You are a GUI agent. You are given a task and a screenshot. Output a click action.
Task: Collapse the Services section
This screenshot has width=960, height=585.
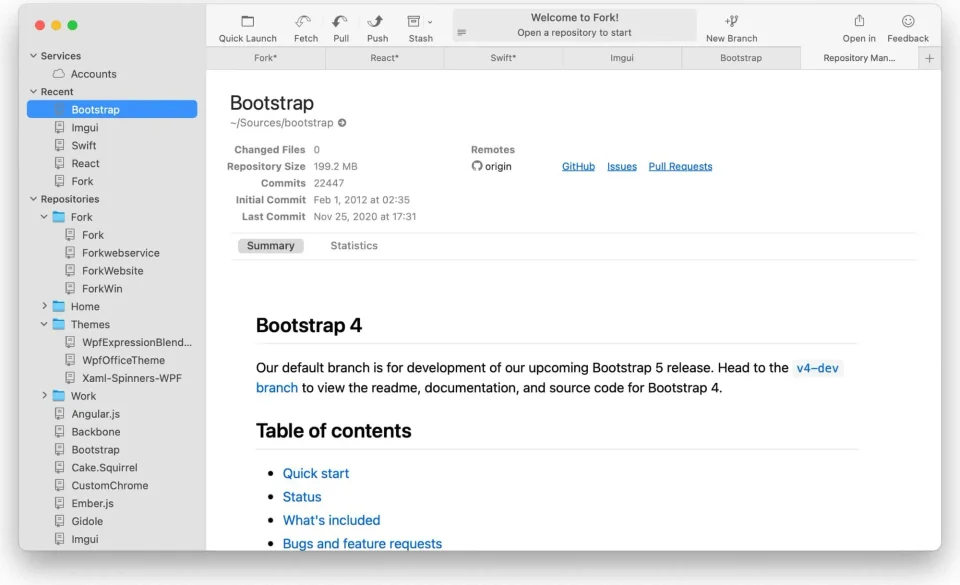pos(33,56)
